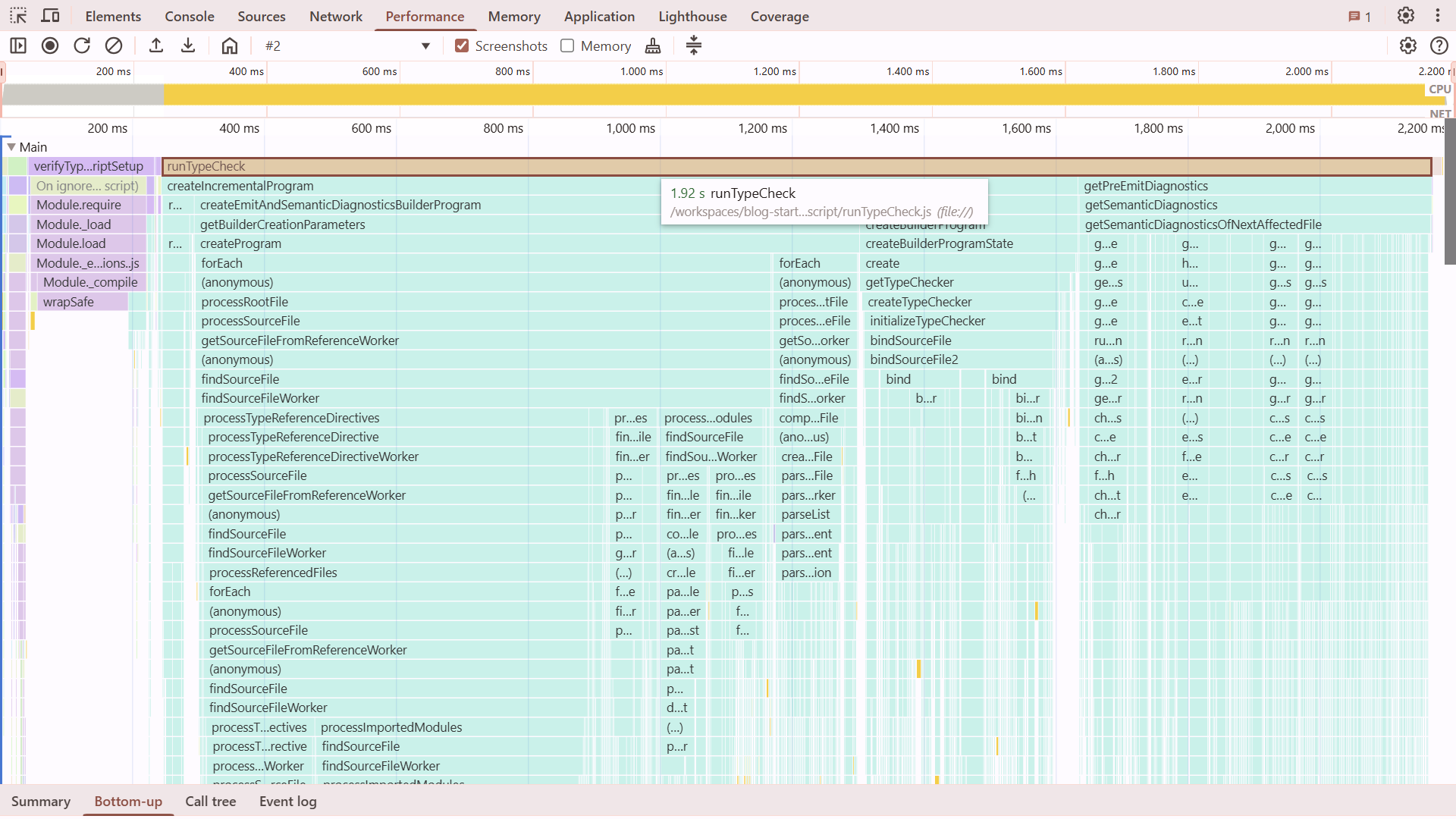Open the capture settings gear
Screen dimensions: 1456x819
1408,45
